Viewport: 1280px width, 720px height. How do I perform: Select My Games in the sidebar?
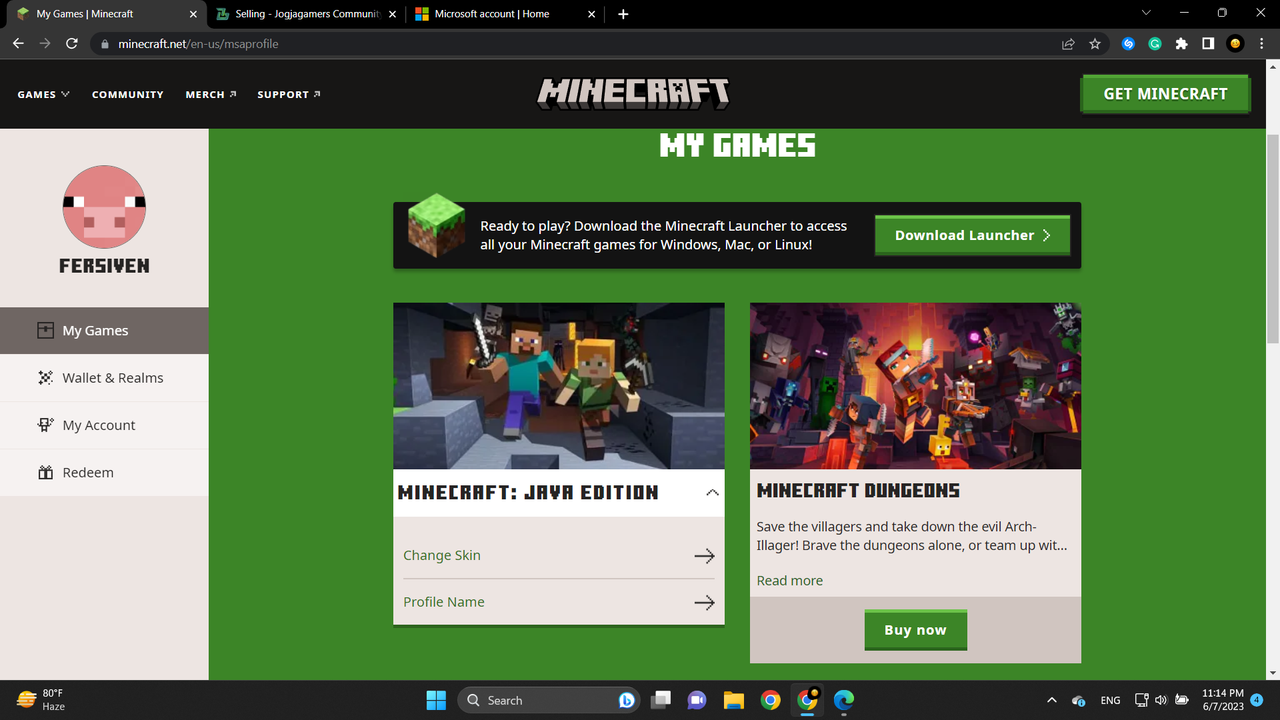point(104,331)
